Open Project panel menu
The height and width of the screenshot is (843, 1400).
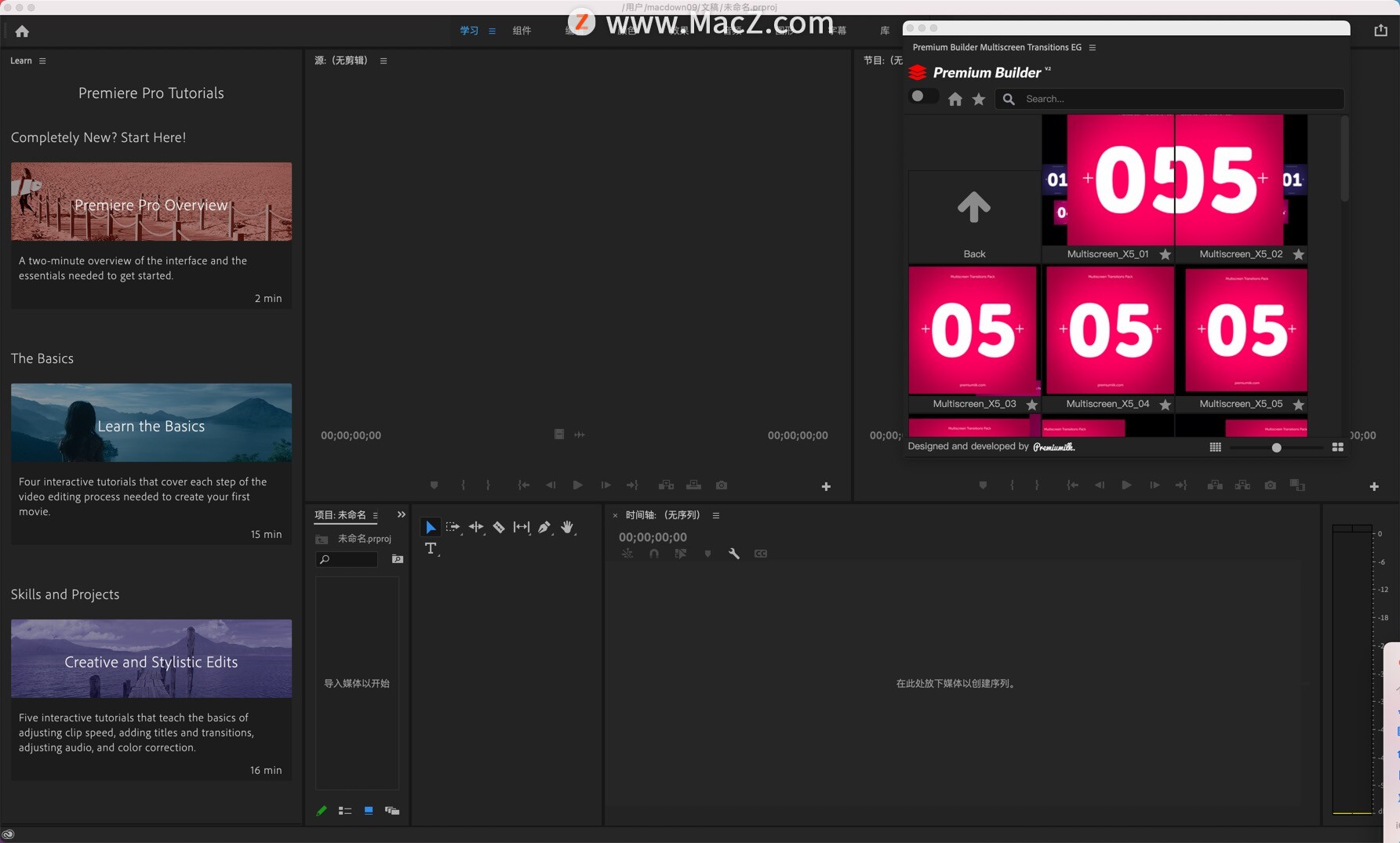click(376, 515)
